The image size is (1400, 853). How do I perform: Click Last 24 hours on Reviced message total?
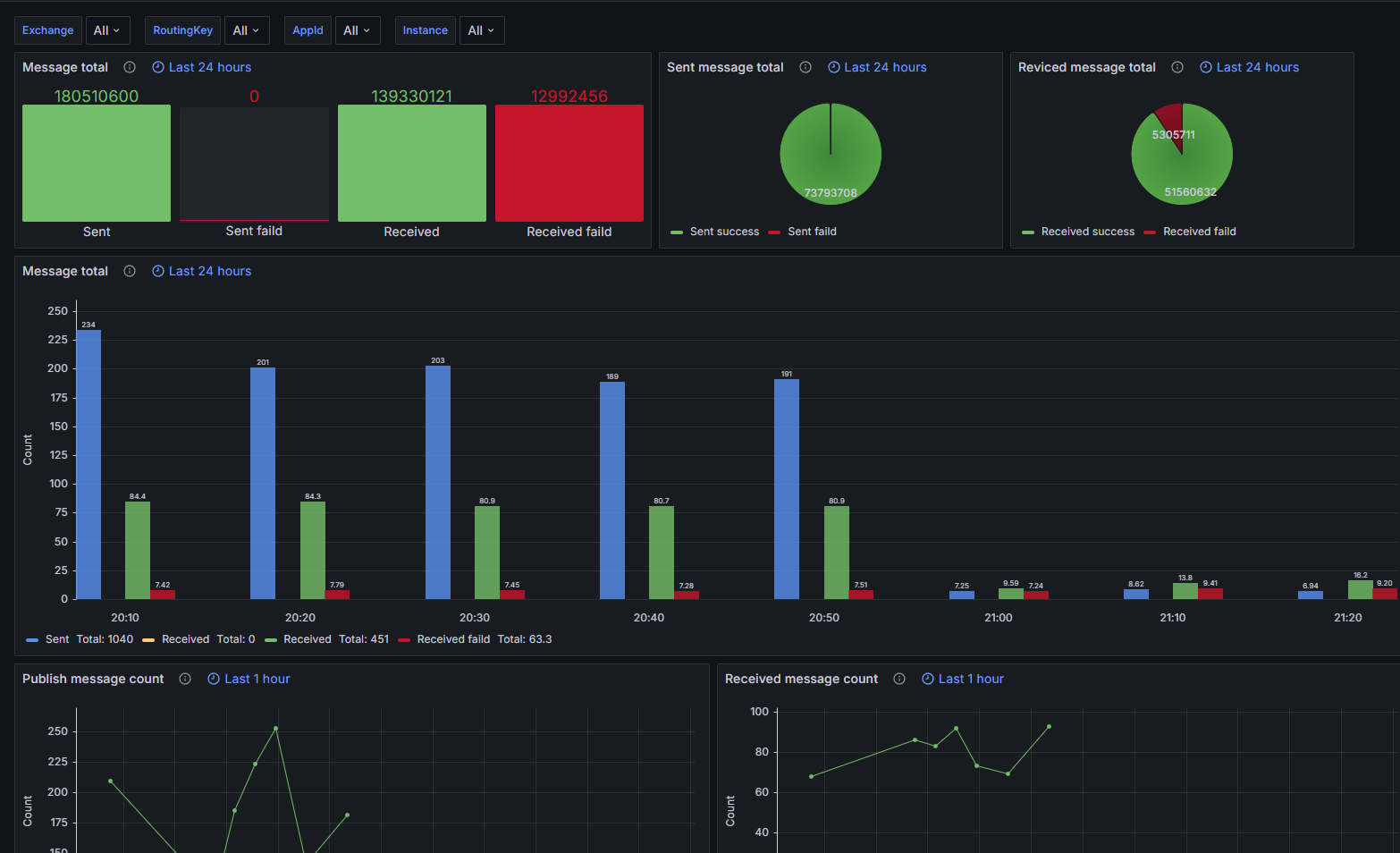pyautogui.click(x=1257, y=67)
